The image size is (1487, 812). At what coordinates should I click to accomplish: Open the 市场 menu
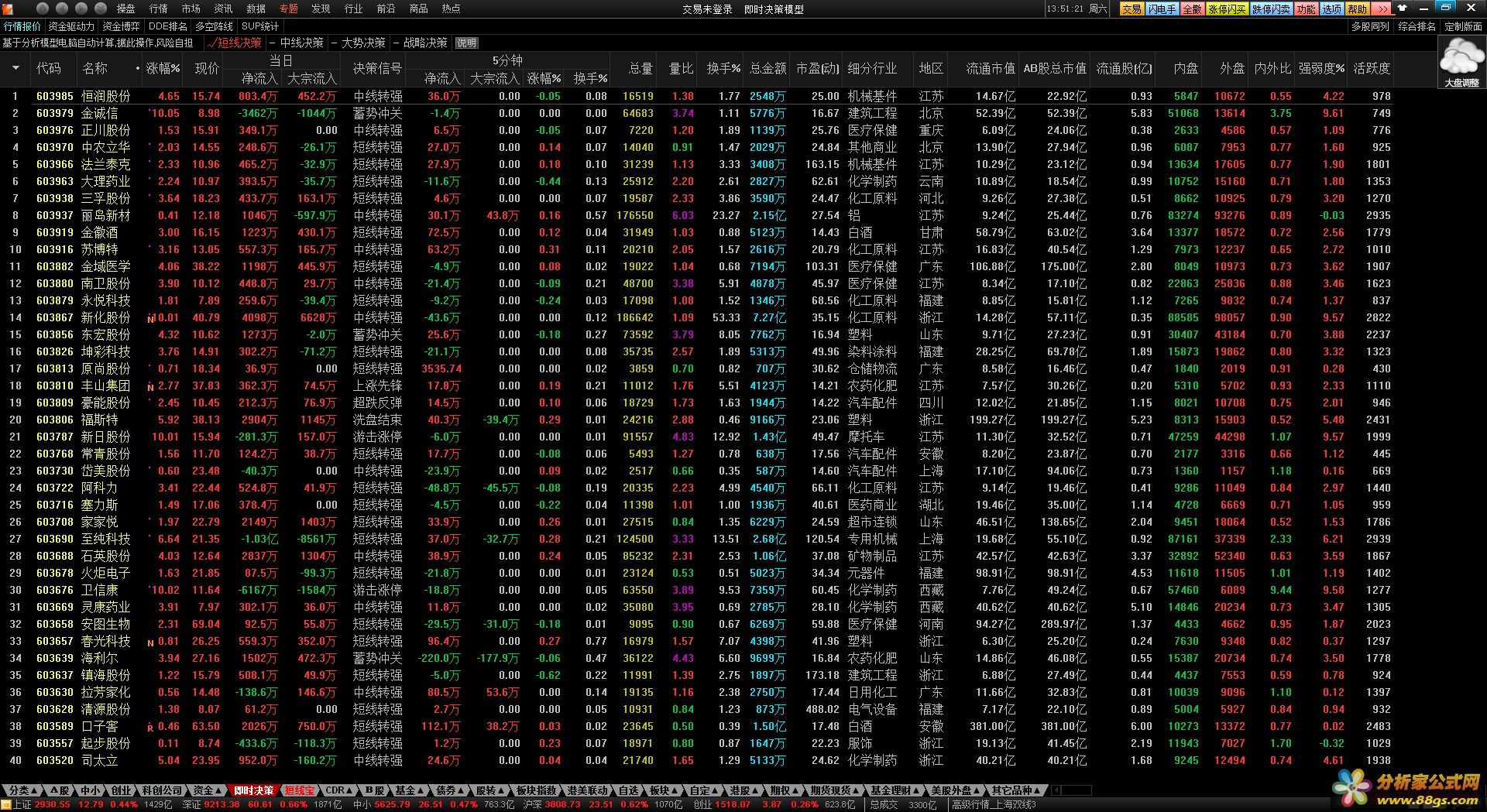191,9
